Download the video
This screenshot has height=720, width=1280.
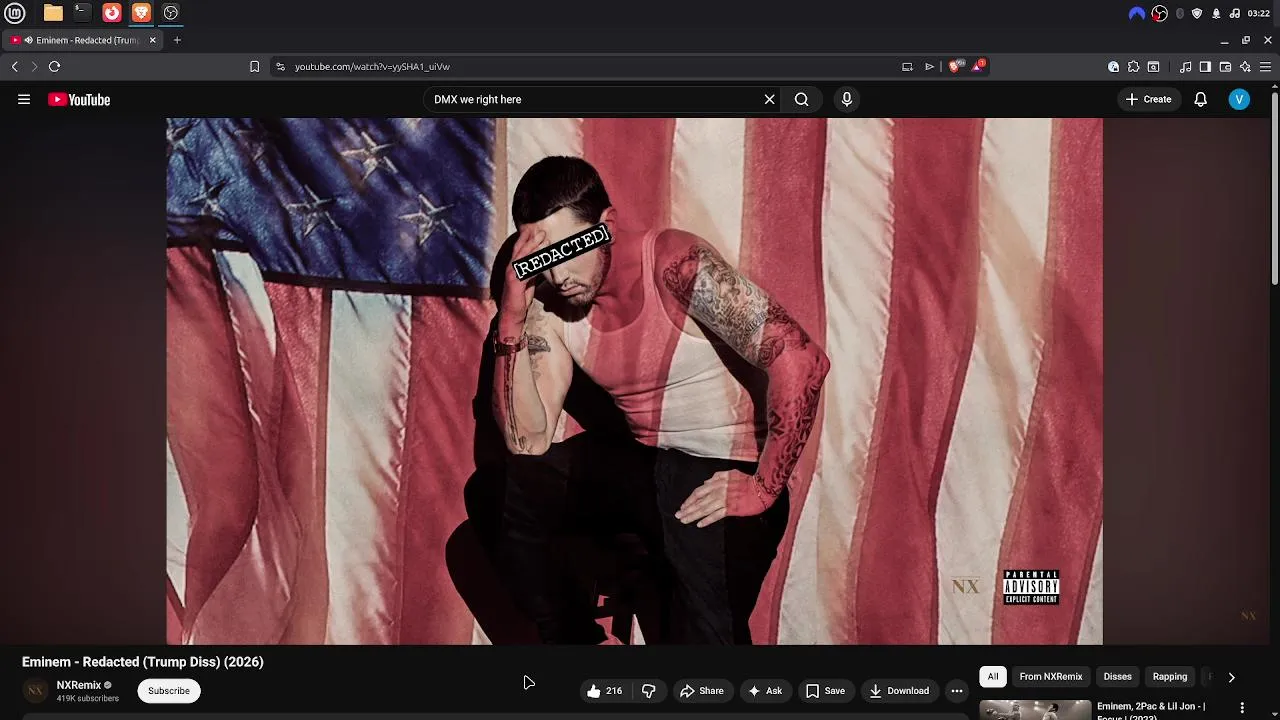pyautogui.click(x=898, y=691)
